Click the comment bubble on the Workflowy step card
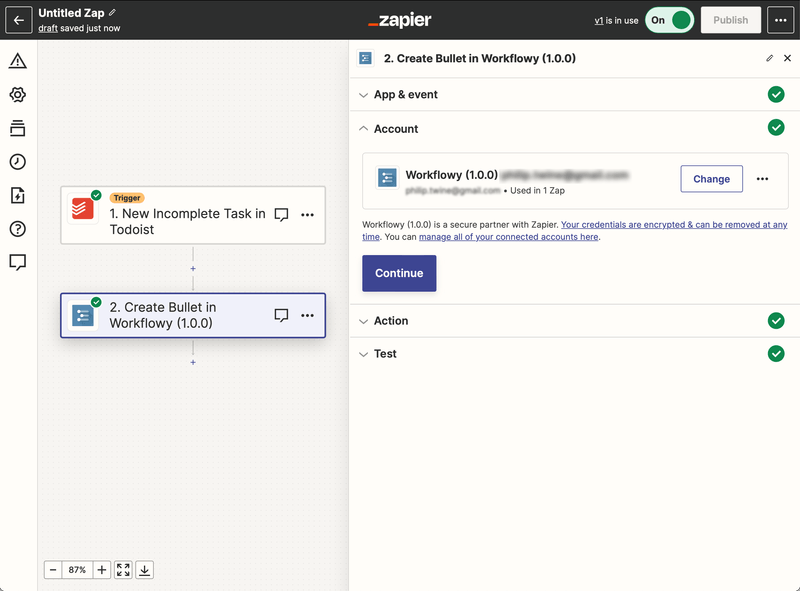The image size is (800, 591). coord(281,314)
